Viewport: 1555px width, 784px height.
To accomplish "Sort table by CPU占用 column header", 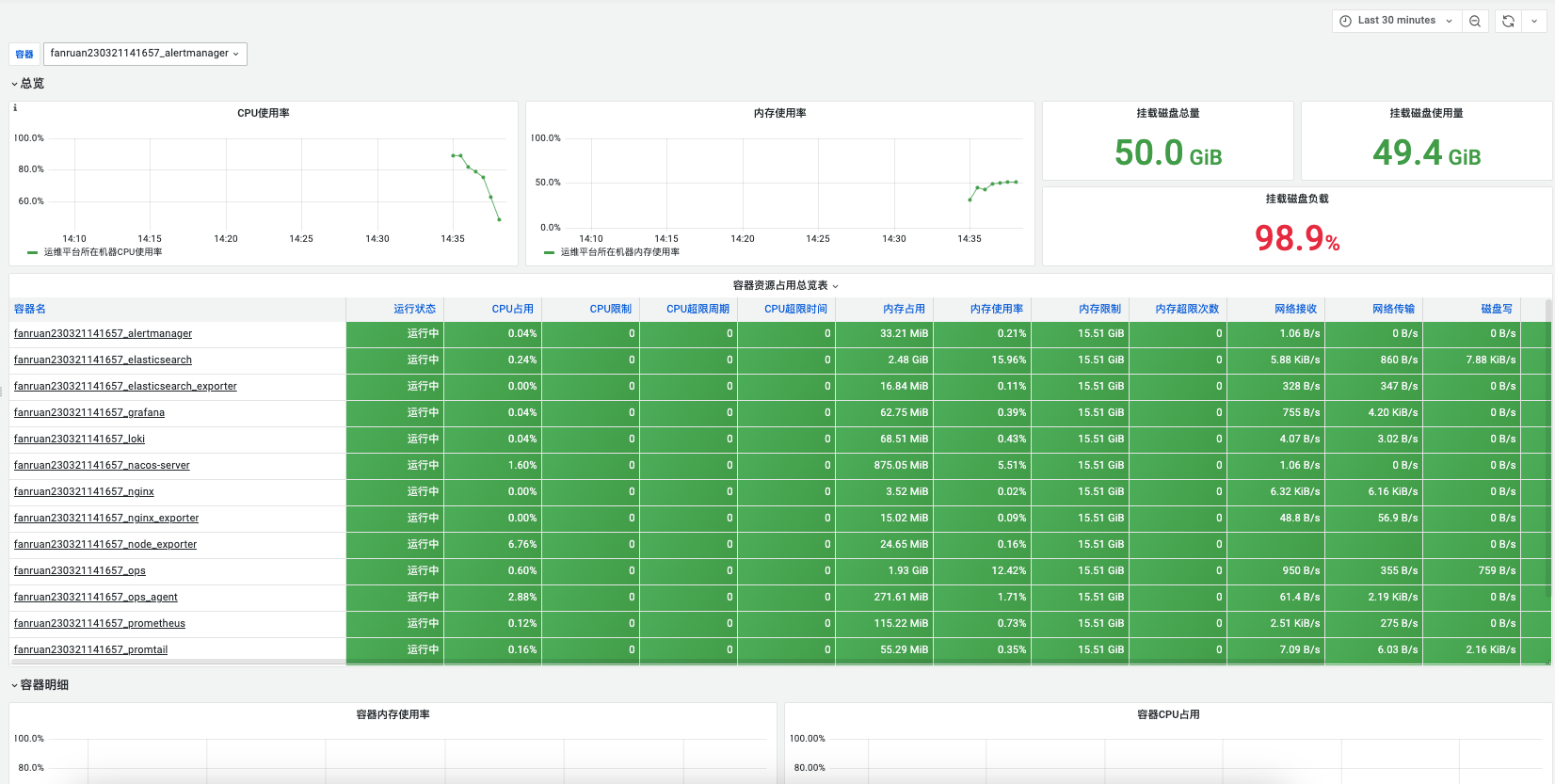I will pyautogui.click(x=512, y=309).
